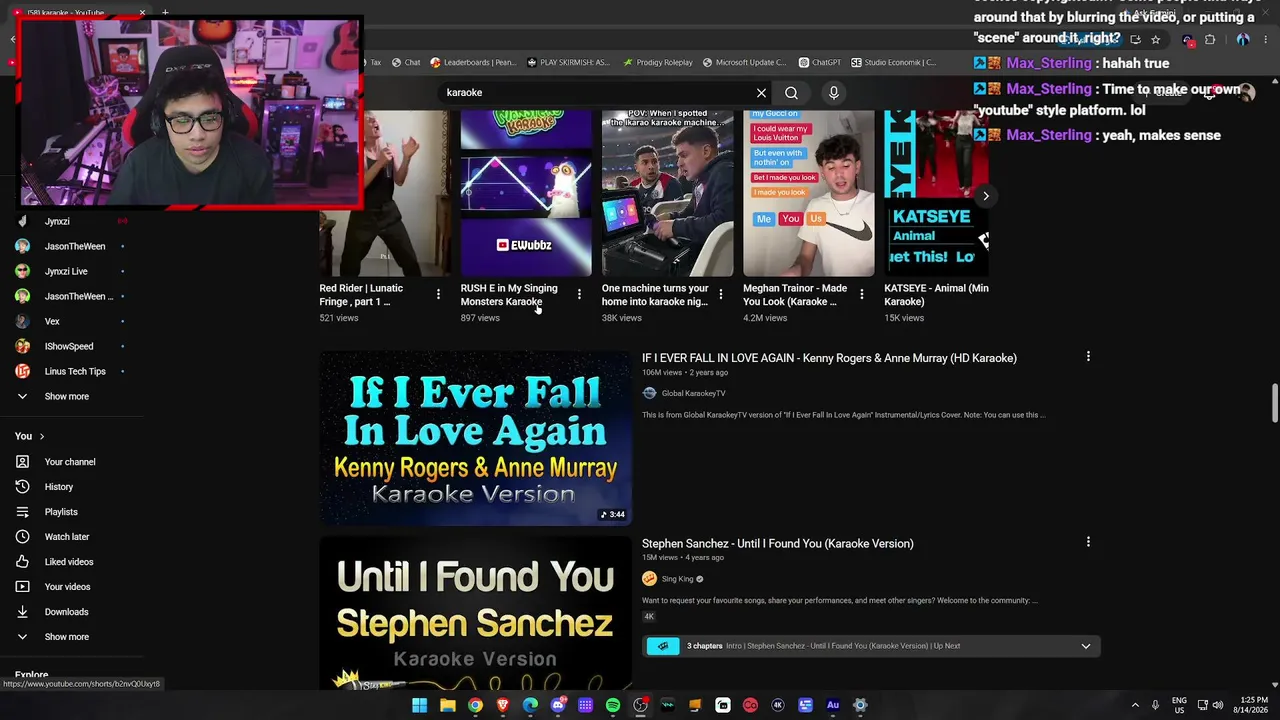
Task: Open RUSH E My Singing Monsters short
Action: (x=526, y=193)
